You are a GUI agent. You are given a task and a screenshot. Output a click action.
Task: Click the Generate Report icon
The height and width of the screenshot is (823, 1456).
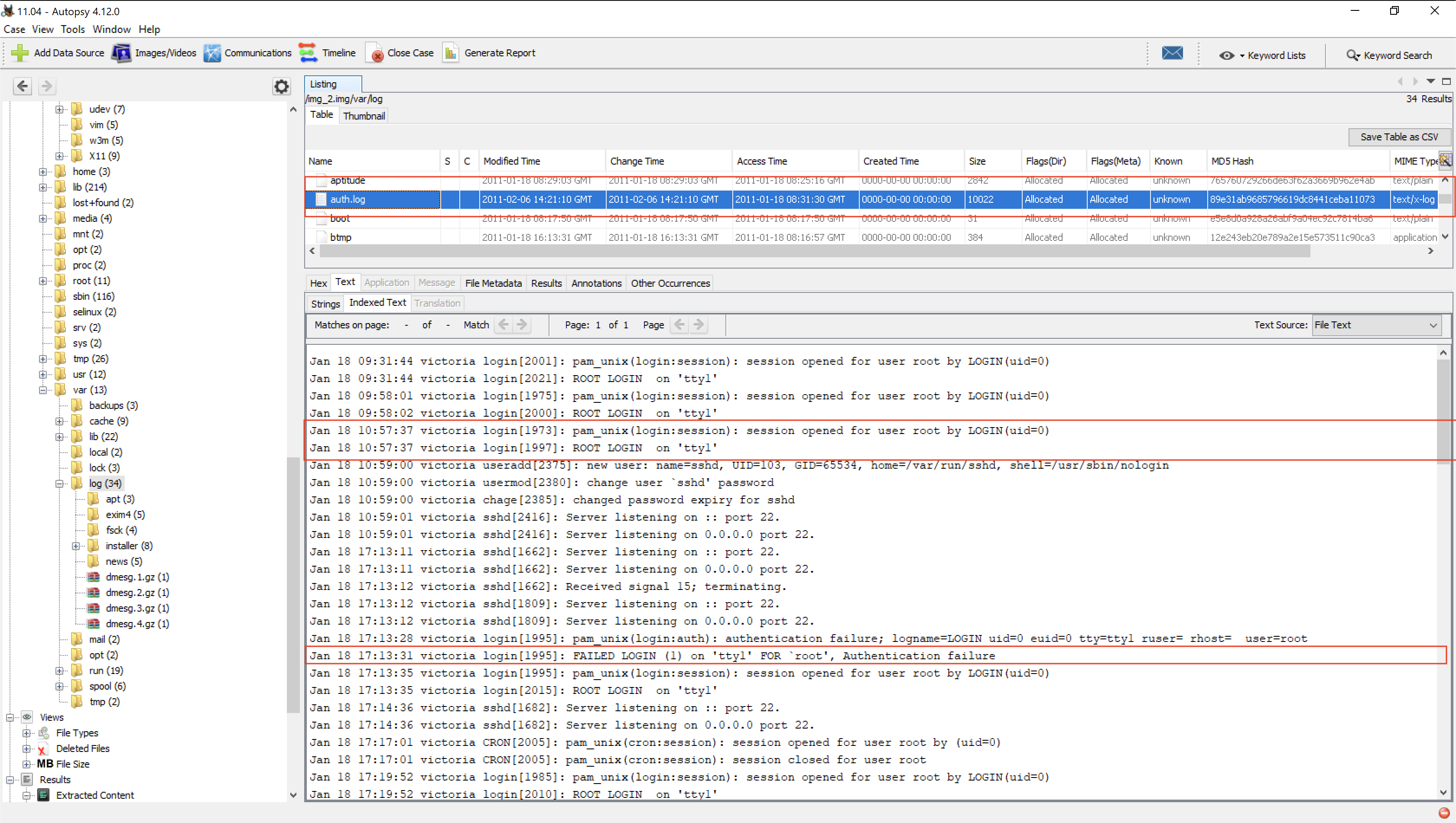point(450,52)
